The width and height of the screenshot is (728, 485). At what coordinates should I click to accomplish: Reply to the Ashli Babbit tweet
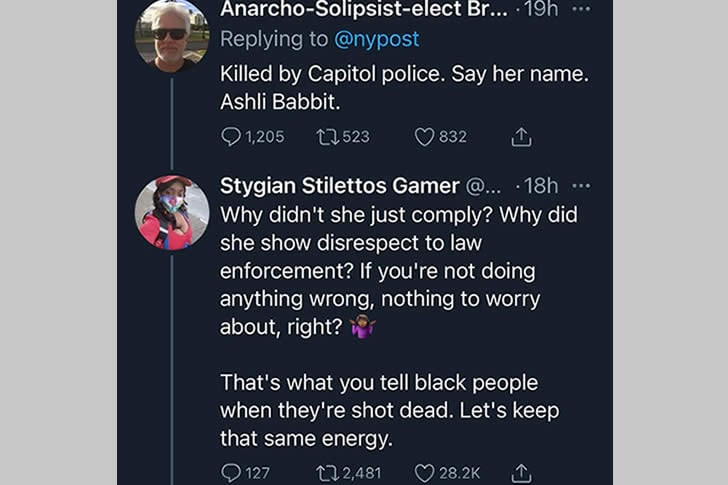(231, 136)
